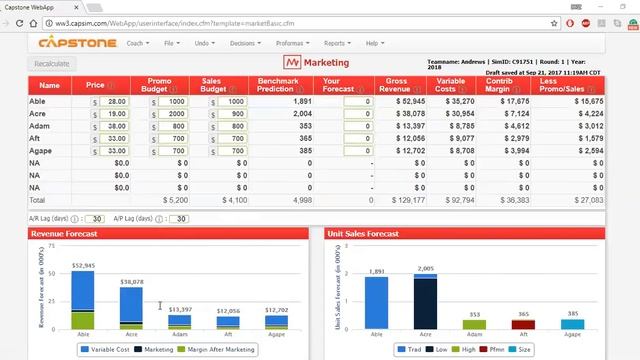Show info icon beside Your Forecast header
This screenshot has width=640, height=360.
click(x=360, y=89)
